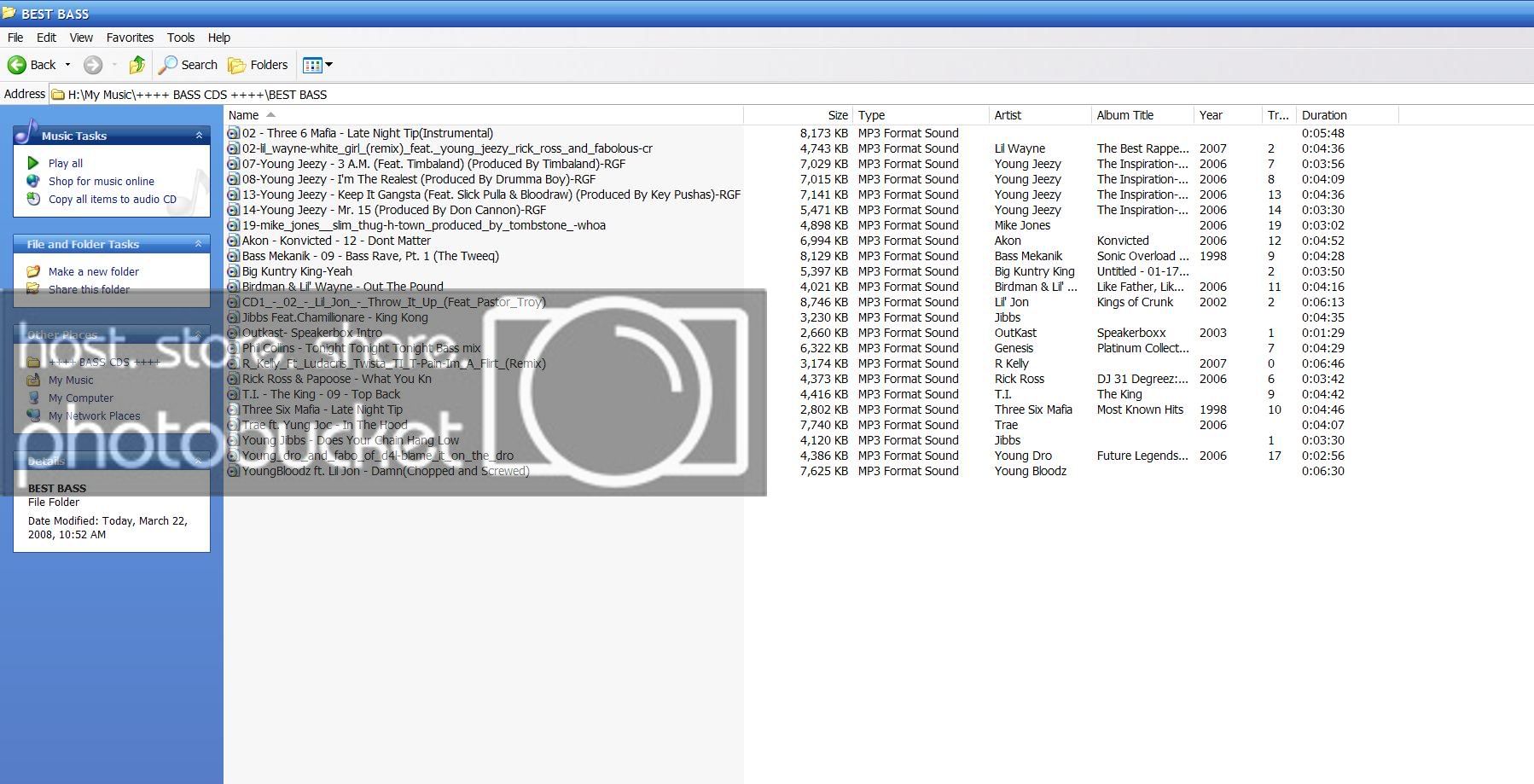This screenshot has height=784, width=1534.
Task: Toggle the Folders pane icon
Action: click(236, 65)
